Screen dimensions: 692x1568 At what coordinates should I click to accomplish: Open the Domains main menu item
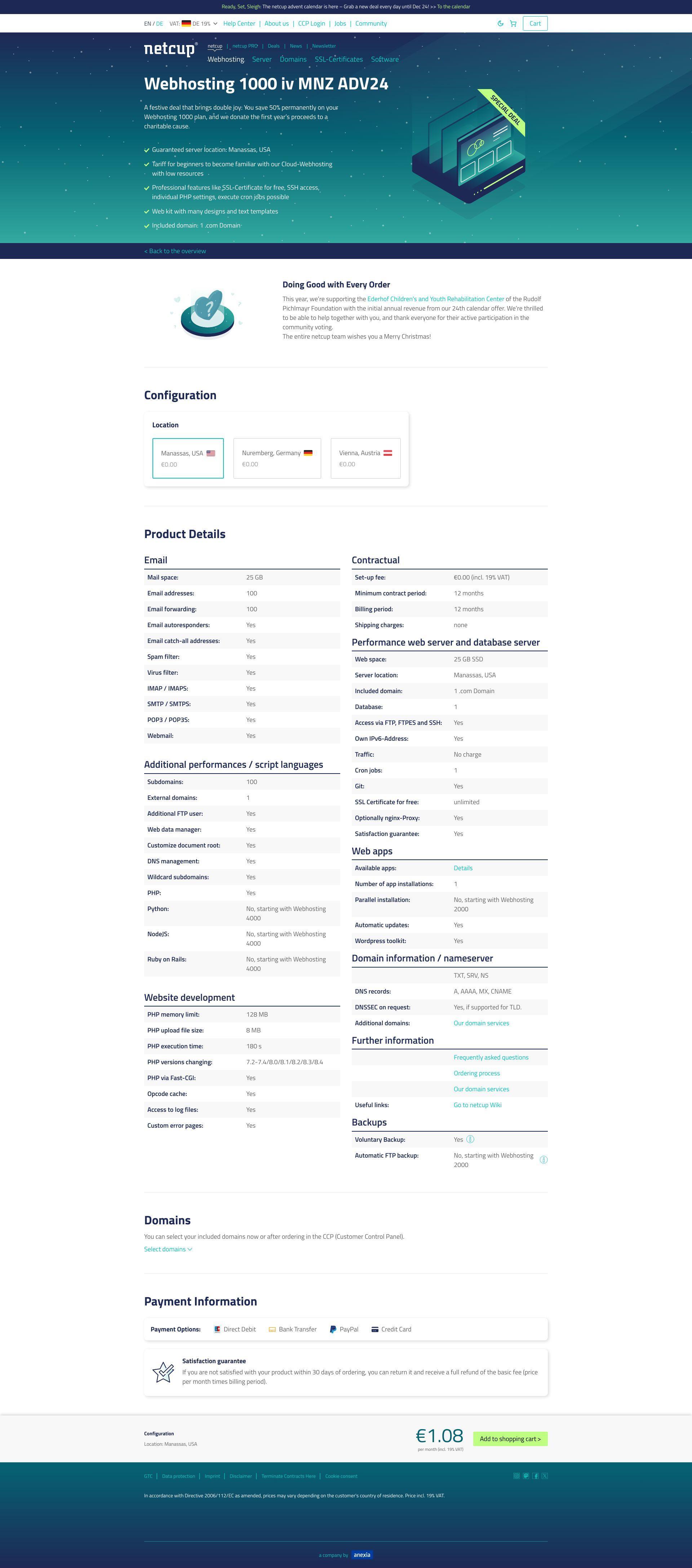click(x=293, y=59)
